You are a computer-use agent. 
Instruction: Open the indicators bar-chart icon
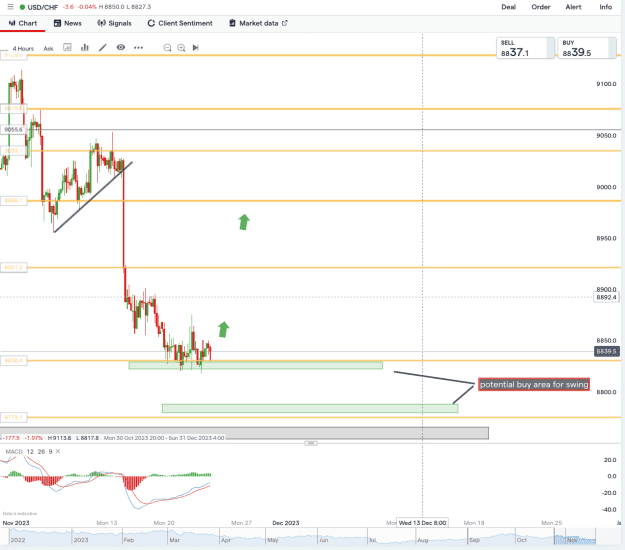85,47
